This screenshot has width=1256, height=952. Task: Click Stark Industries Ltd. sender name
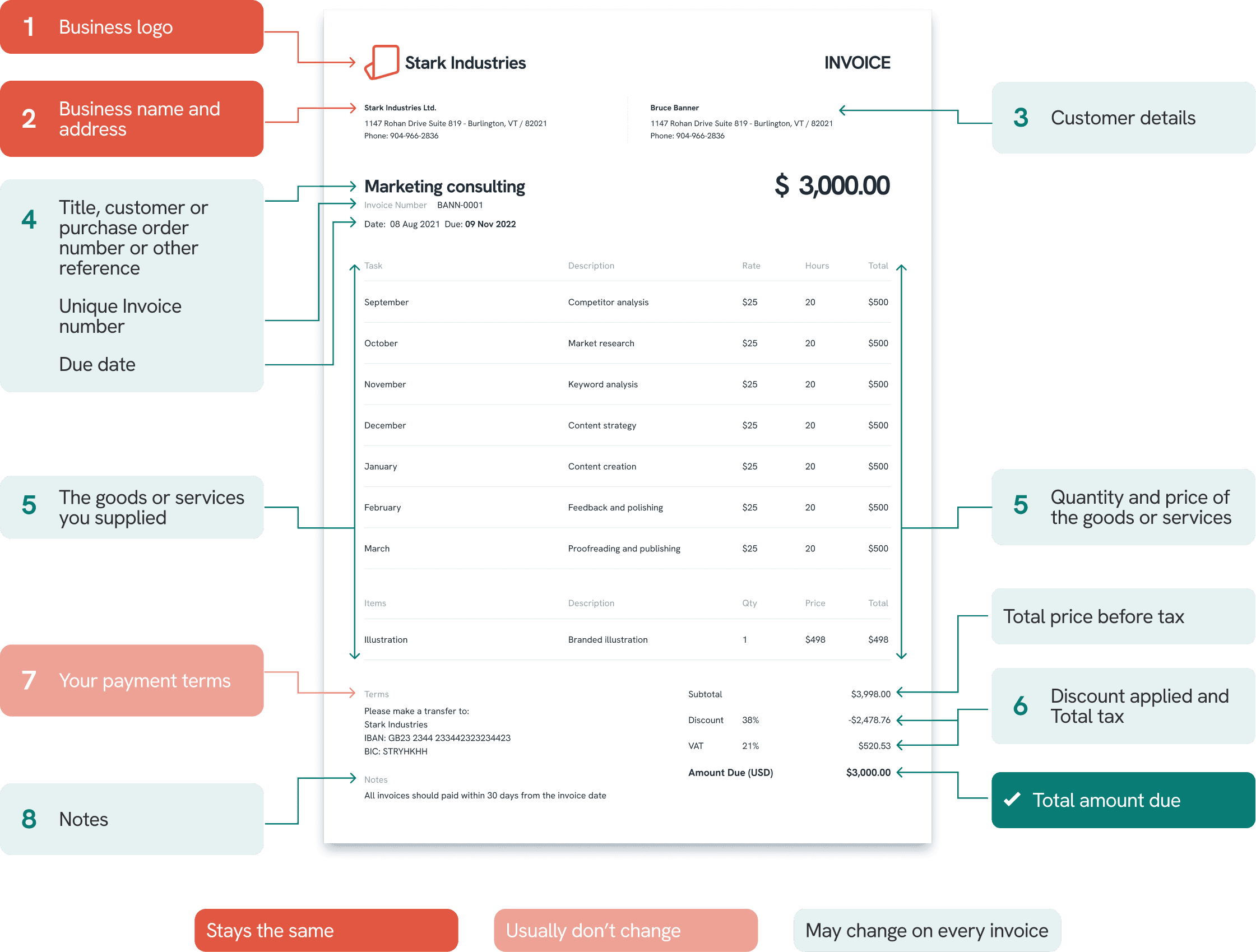pyautogui.click(x=400, y=108)
